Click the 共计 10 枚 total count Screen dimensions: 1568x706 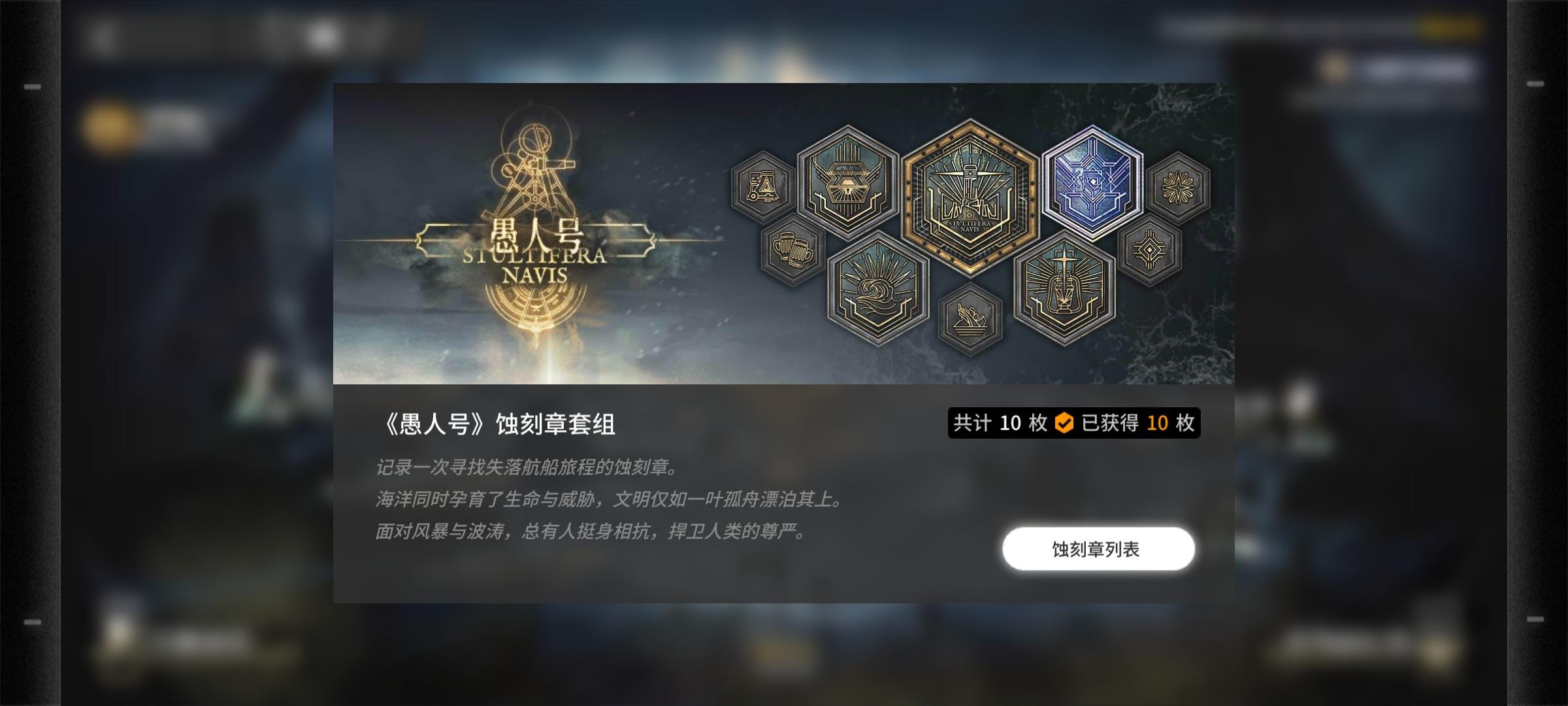tap(1000, 423)
